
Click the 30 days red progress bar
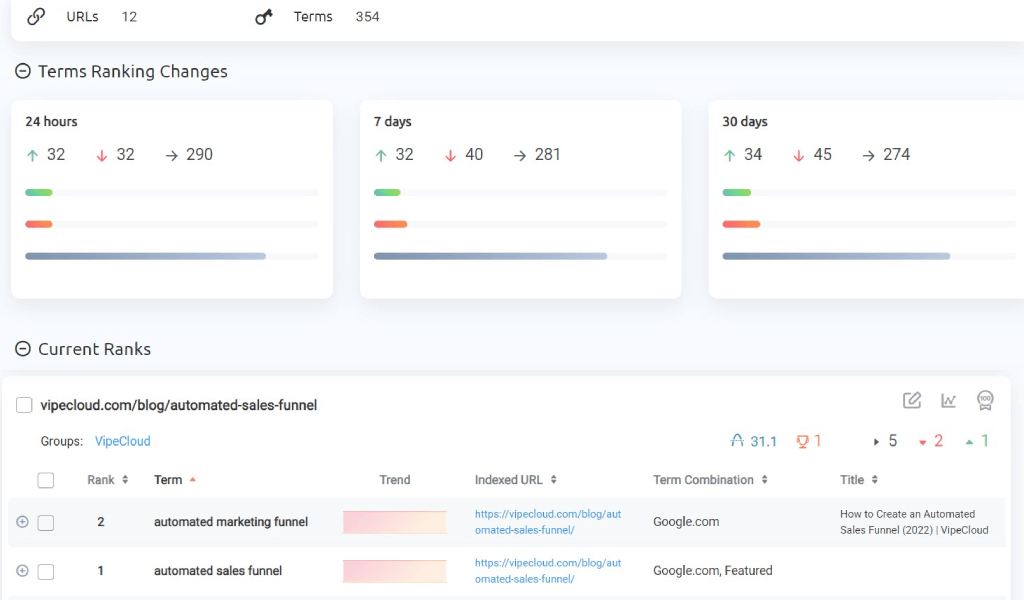(741, 224)
